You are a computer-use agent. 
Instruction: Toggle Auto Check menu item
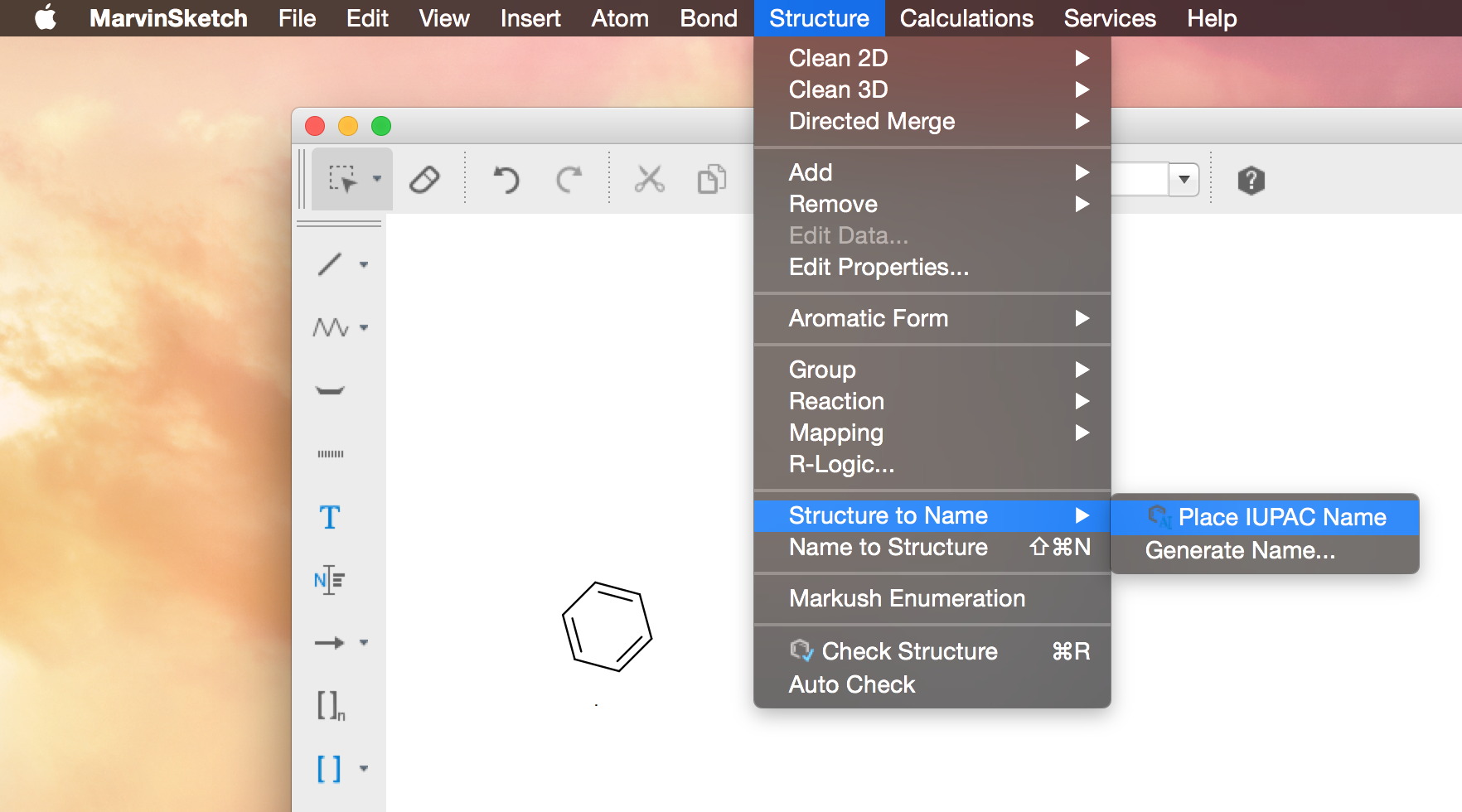(x=932, y=684)
